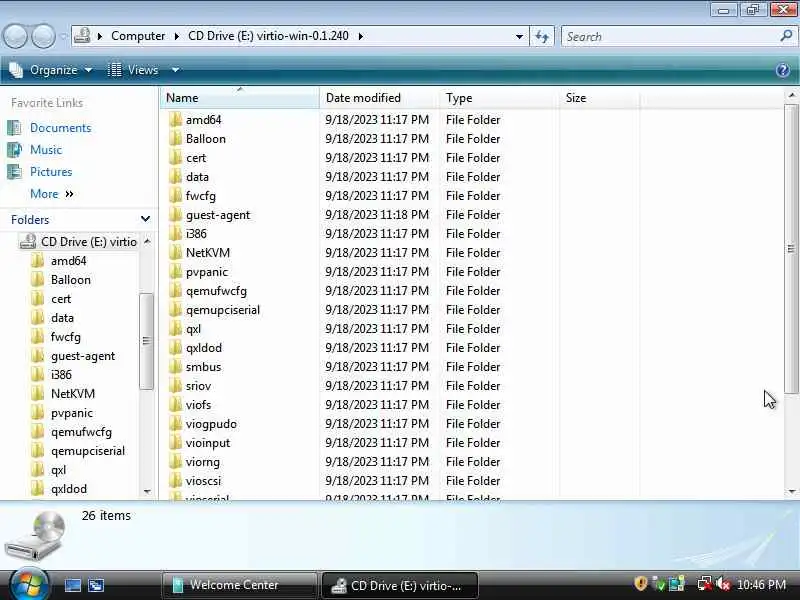The image size is (800, 600).
Task: Focus the Search input box
Action: [671, 36]
